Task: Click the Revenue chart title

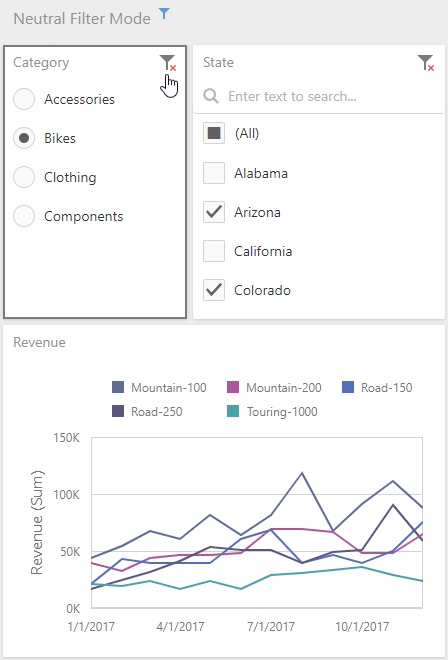Action: click(39, 342)
